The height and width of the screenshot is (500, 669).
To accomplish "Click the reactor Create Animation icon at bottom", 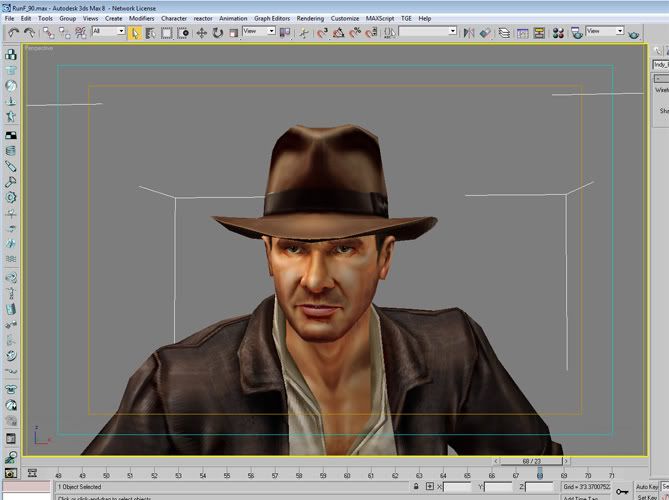I will [11, 473].
